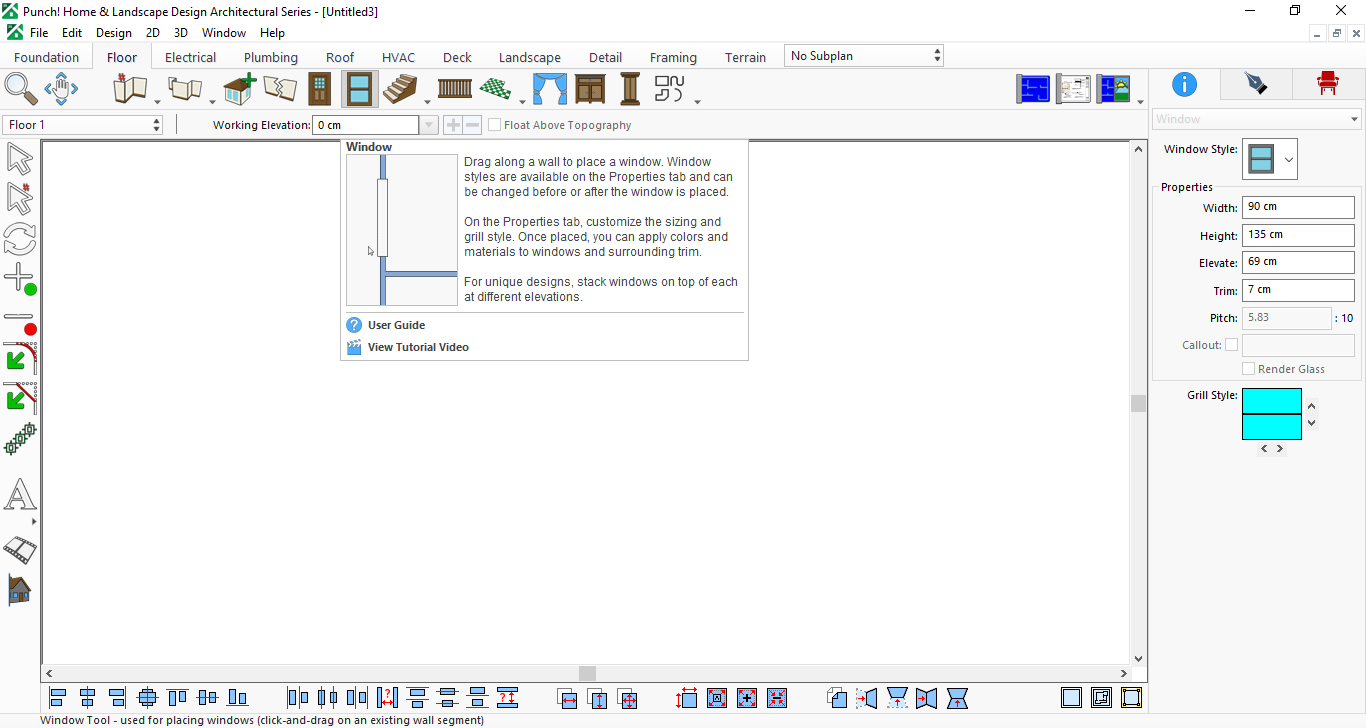Select the green checkered Floor covering tool
The height and width of the screenshot is (728, 1366).
(x=496, y=89)
